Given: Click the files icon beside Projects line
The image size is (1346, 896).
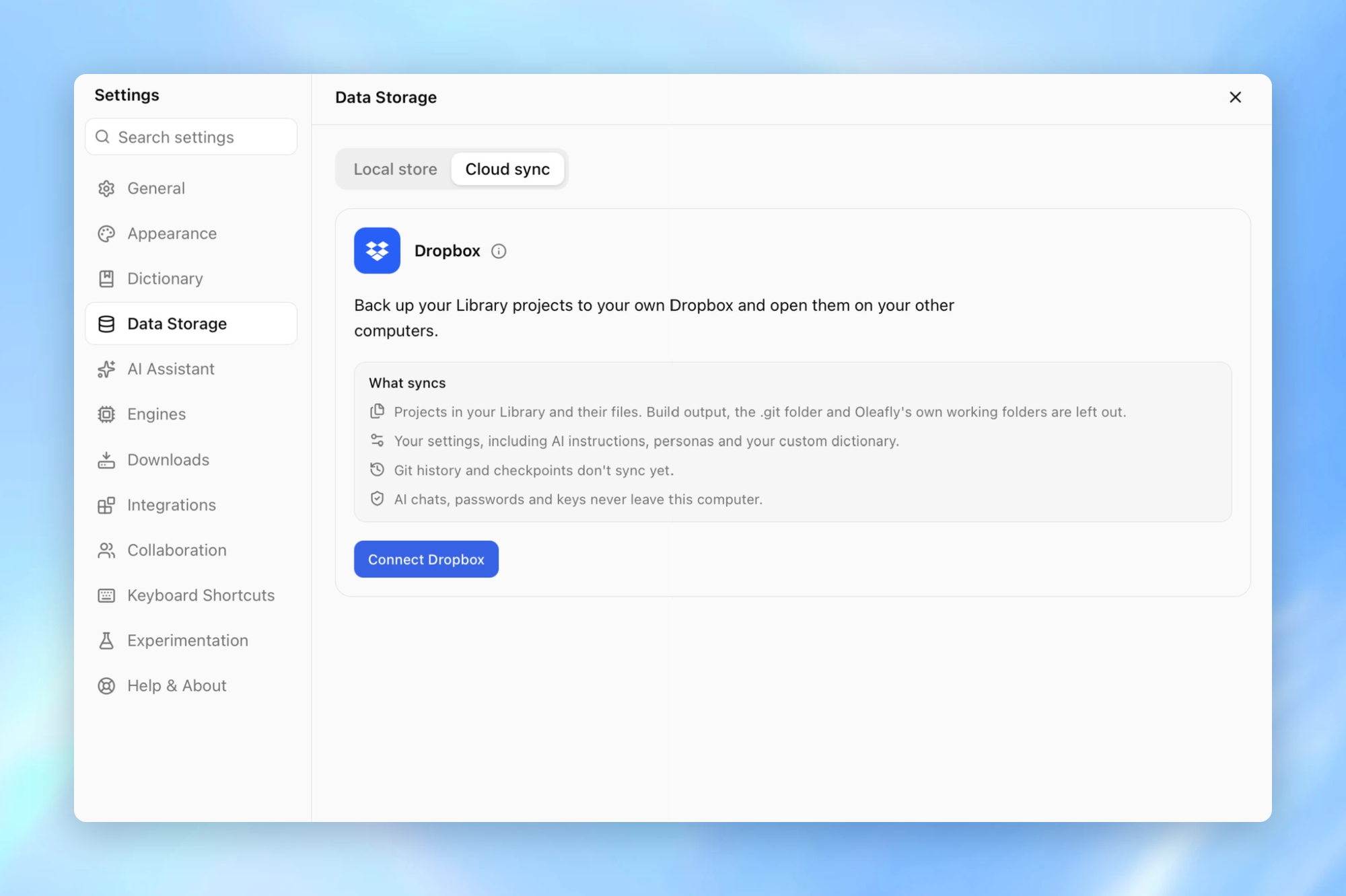Looking at the screenshot, I should [378, 411].
